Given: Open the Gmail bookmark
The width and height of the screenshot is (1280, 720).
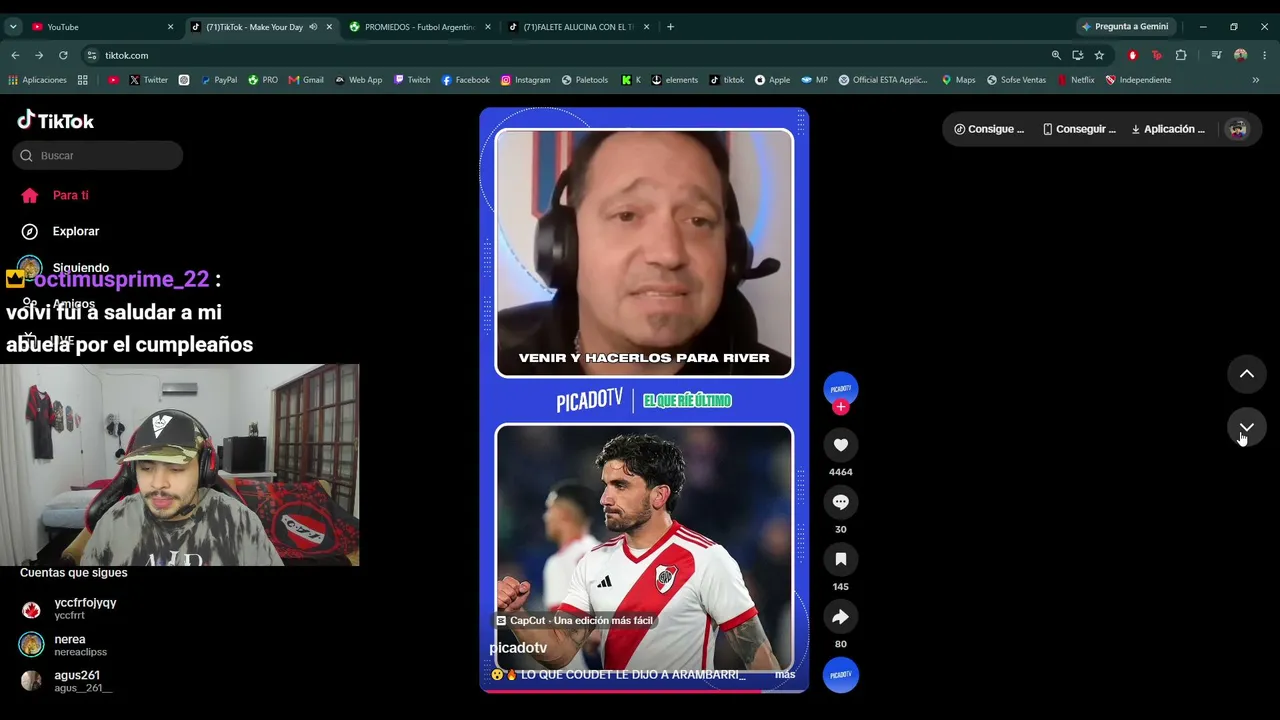Looking at the screenshot, I should coord(306,80).
